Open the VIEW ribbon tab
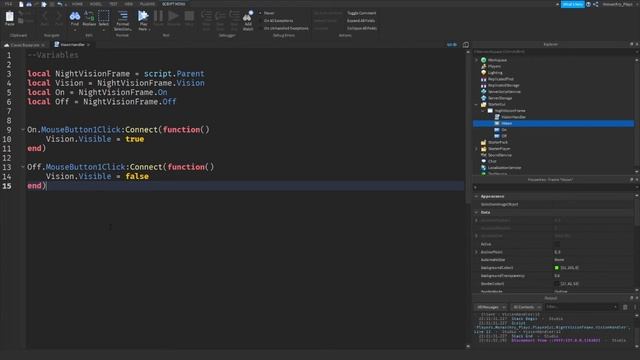Viewport: 640px width, 360px height. [129, 4]
